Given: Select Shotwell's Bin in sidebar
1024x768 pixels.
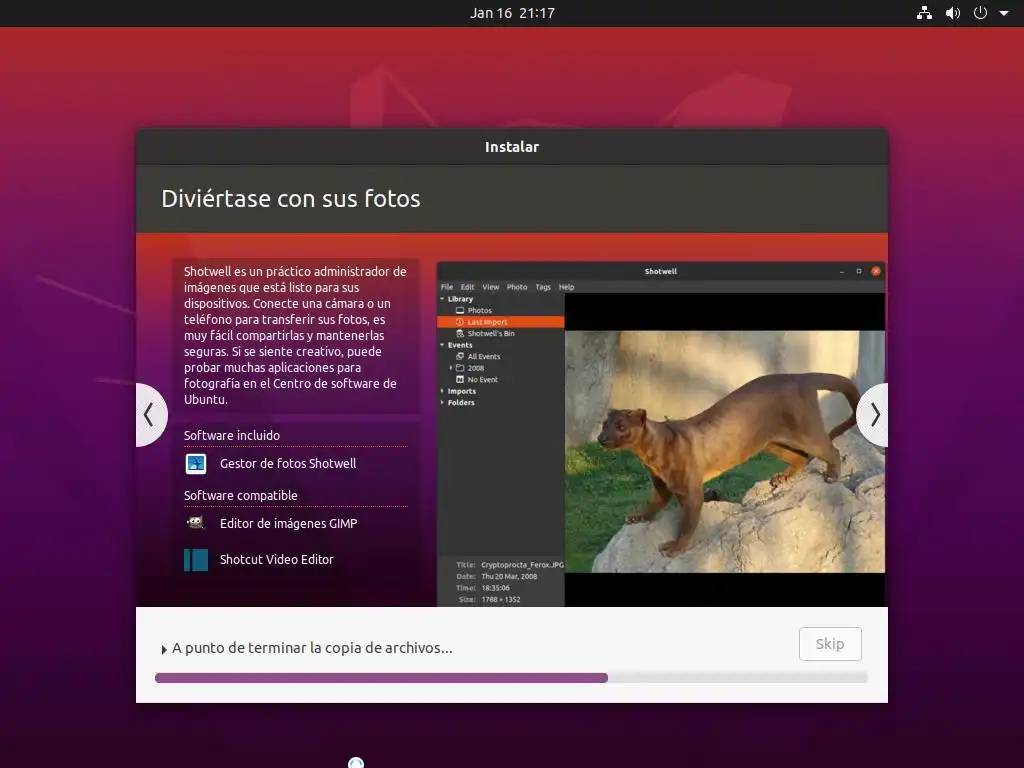Looking at the screenshot, I should [x=491, y=334].
